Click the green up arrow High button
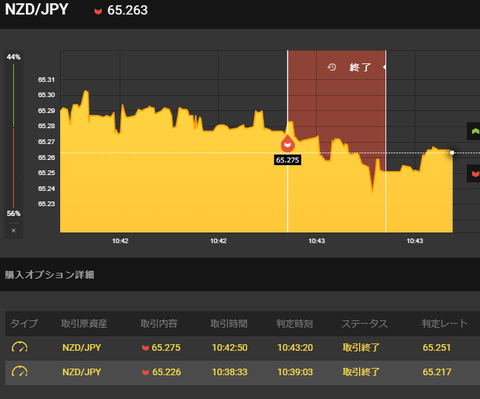 (475, 131)
